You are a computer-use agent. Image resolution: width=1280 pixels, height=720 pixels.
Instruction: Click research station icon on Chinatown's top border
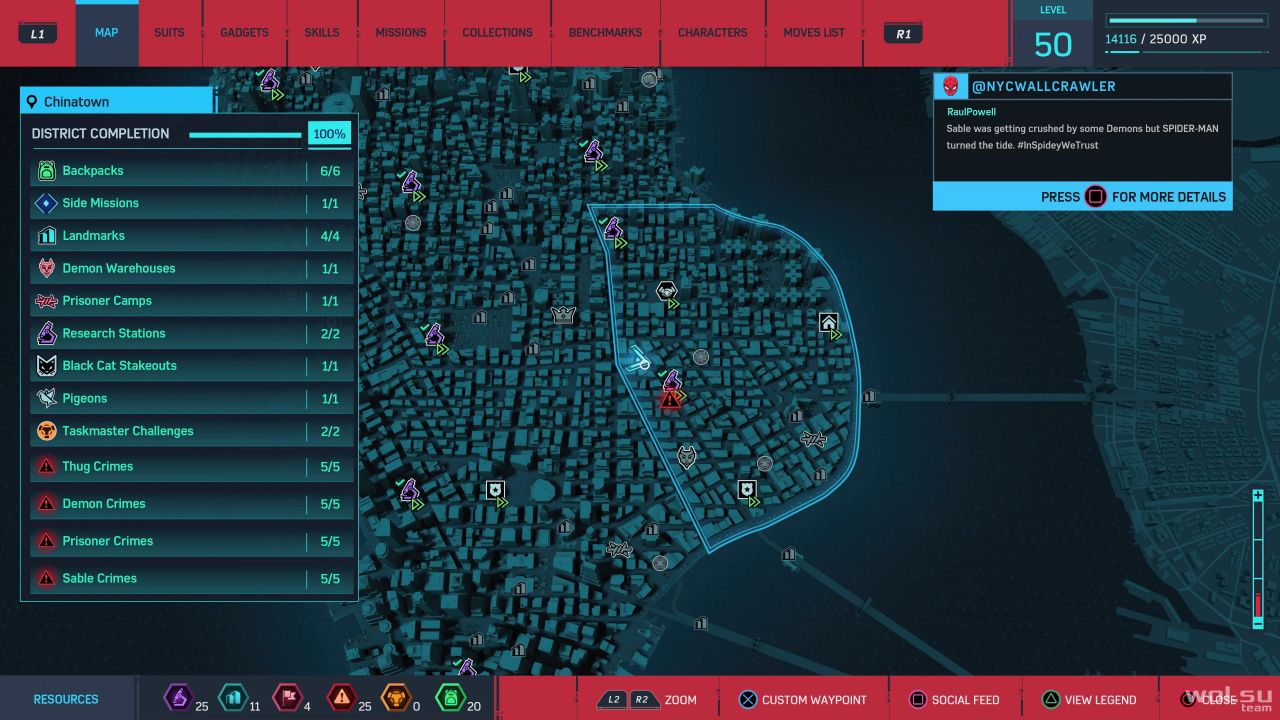[612, 229]
